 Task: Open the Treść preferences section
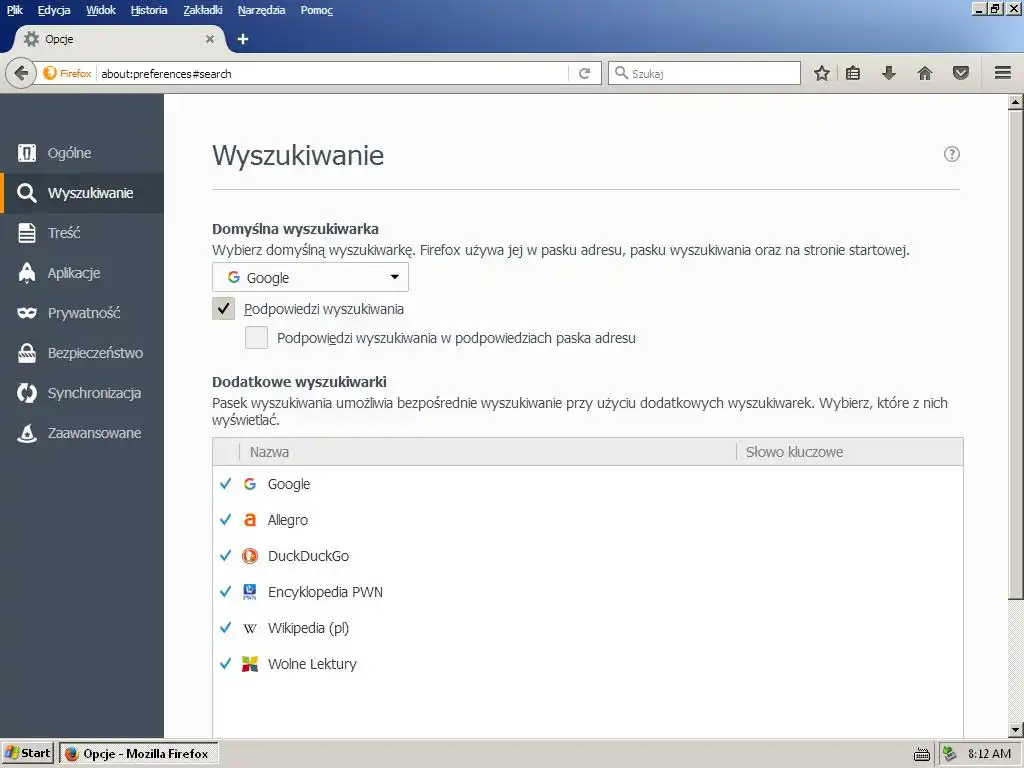coord(82,233)
